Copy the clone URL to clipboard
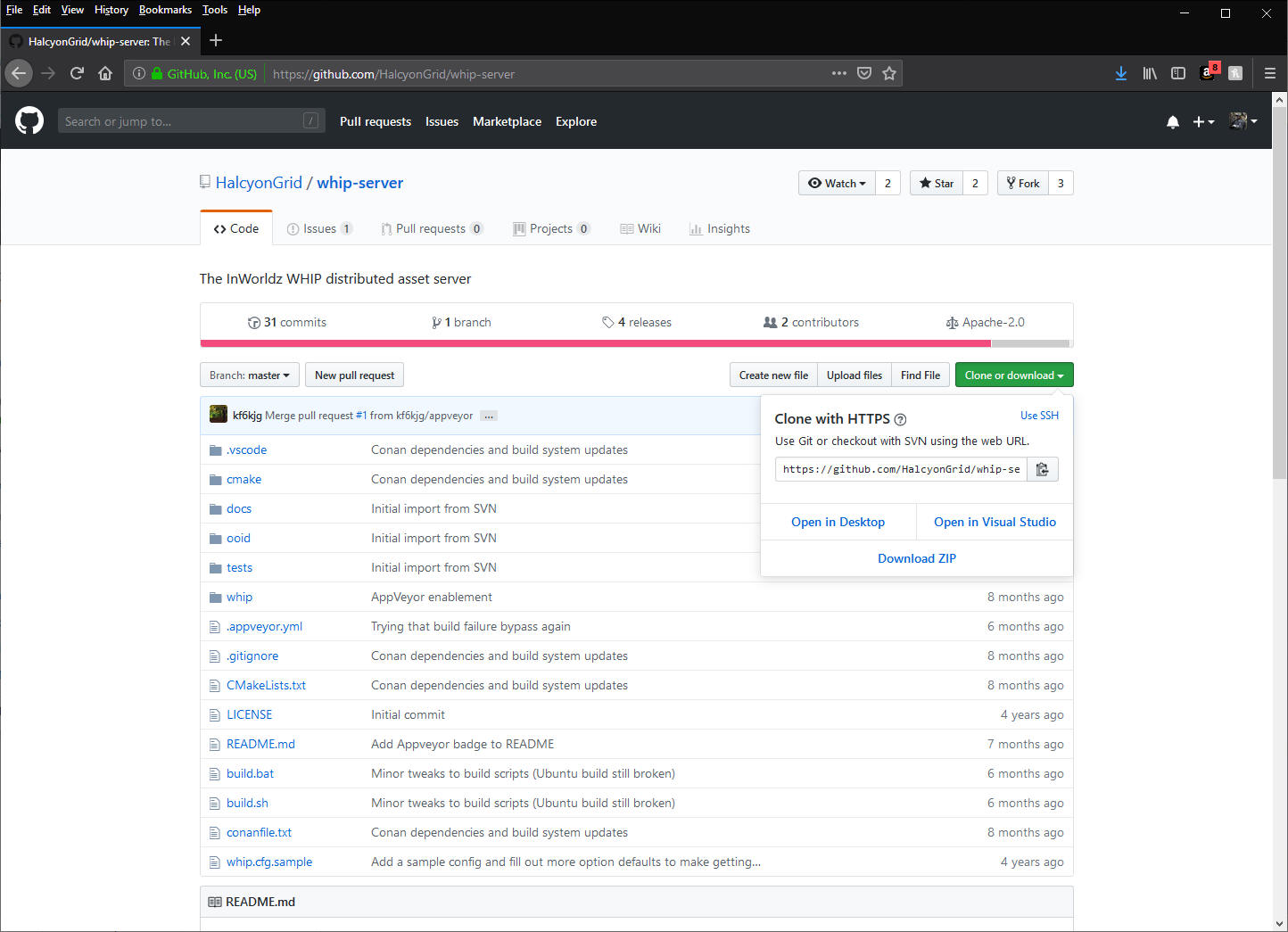Viewport: 1288px width, 932px height. point(1043,469)
